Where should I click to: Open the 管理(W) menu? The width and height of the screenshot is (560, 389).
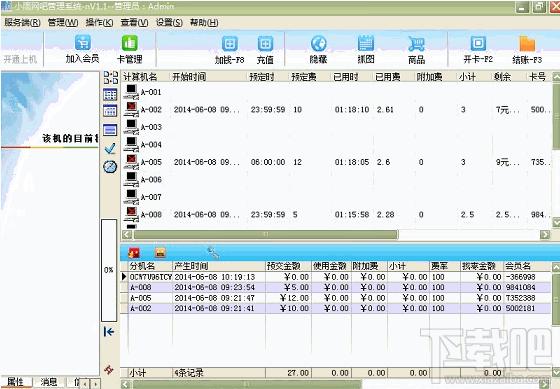(x=63, y=23)
